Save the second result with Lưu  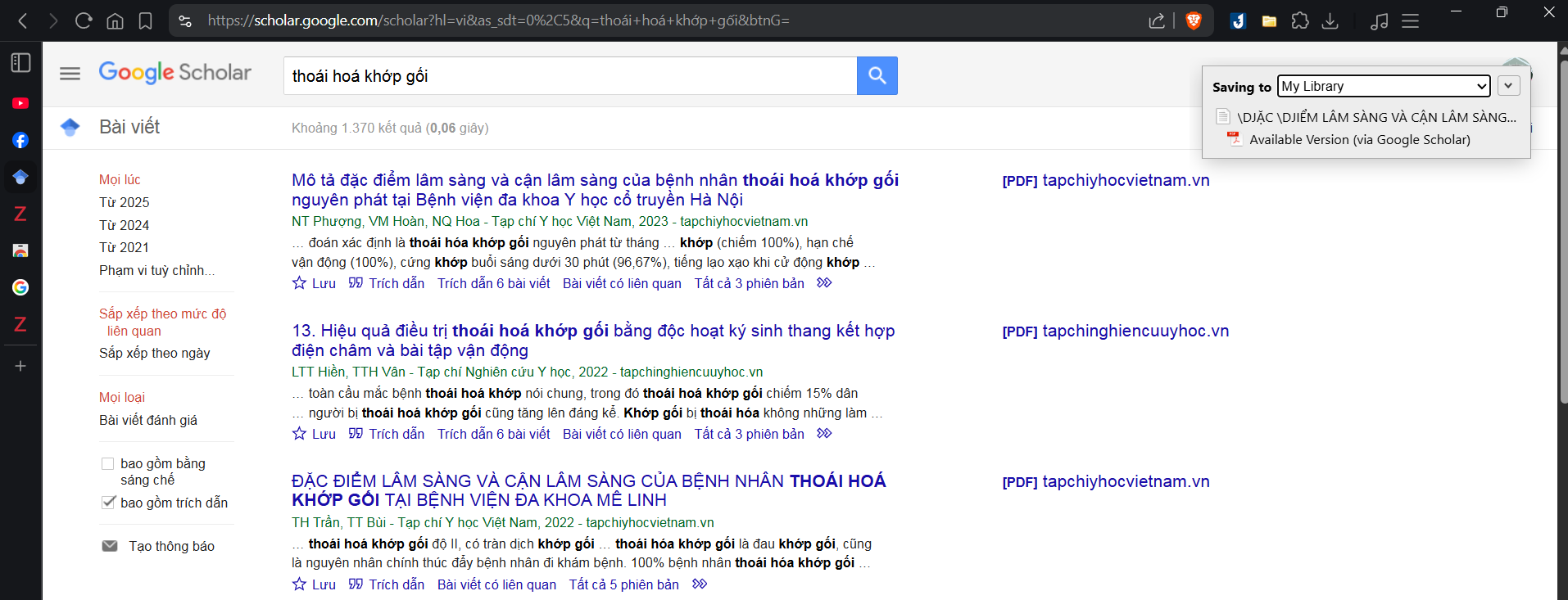315,434
